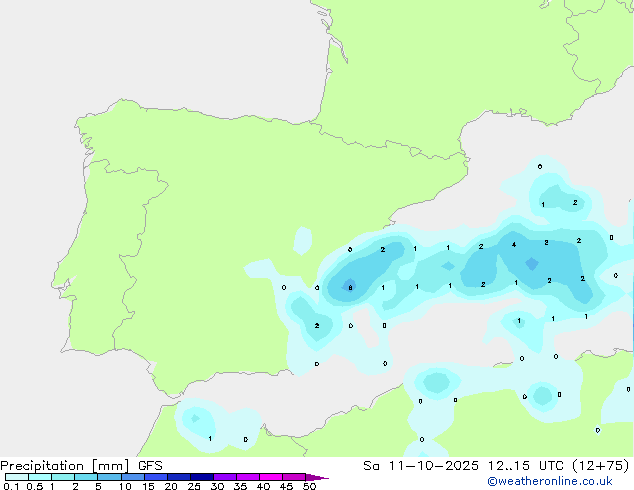
Task: Select the 45–50 mm legend swatch
Action: click(x=294, y=477)
